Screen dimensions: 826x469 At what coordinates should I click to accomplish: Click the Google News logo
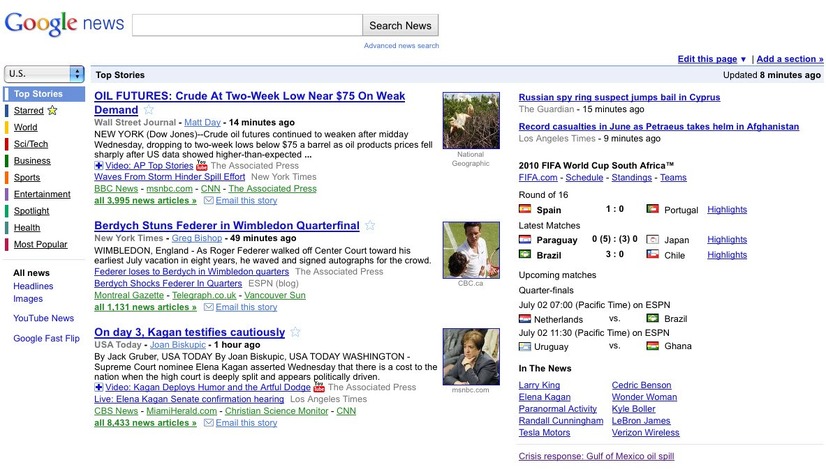click(64, 24)
